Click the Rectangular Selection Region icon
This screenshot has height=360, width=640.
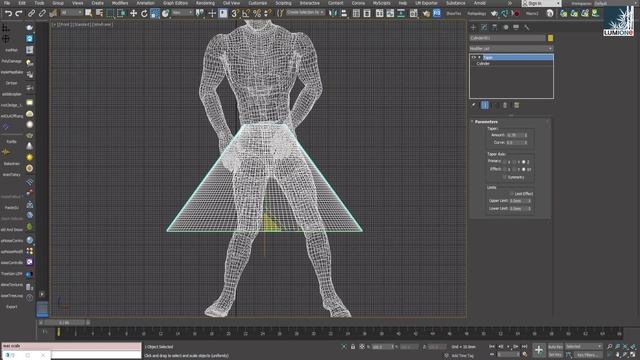[110, 13]
